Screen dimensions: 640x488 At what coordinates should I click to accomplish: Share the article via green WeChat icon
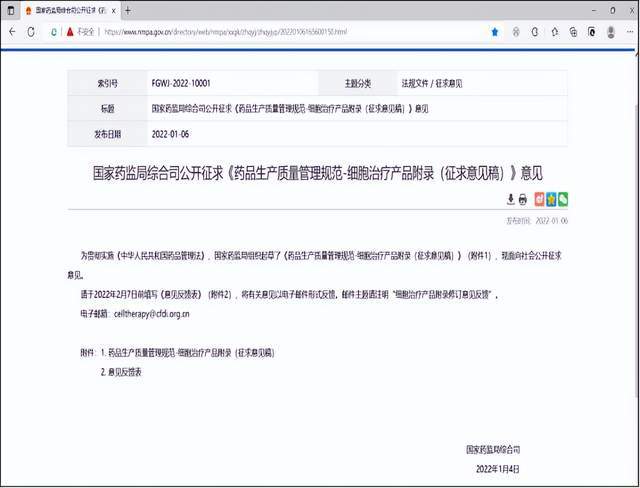[563, 199]
